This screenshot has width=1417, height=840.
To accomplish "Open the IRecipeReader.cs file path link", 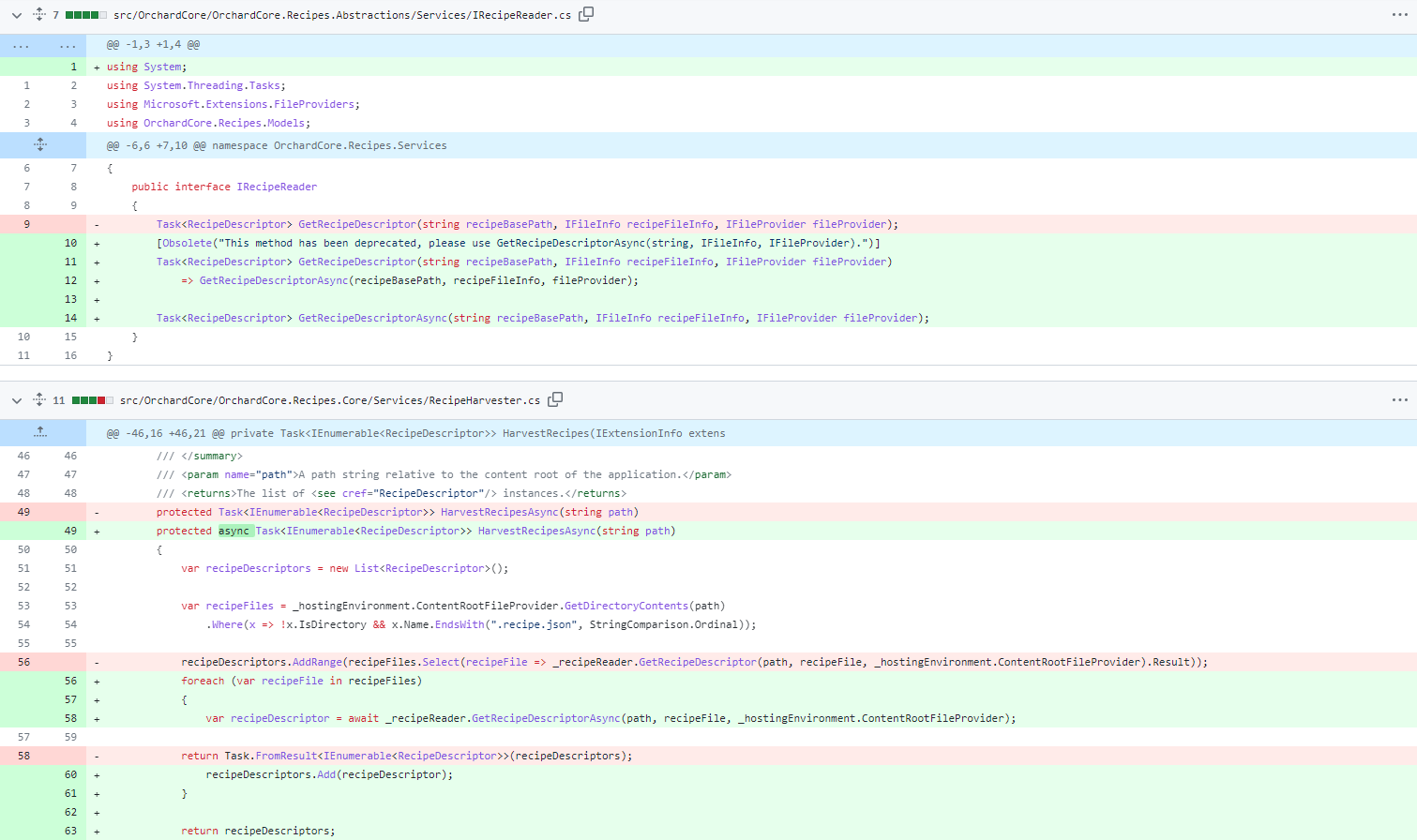I will pyautogui.click(x=342, y=15).
